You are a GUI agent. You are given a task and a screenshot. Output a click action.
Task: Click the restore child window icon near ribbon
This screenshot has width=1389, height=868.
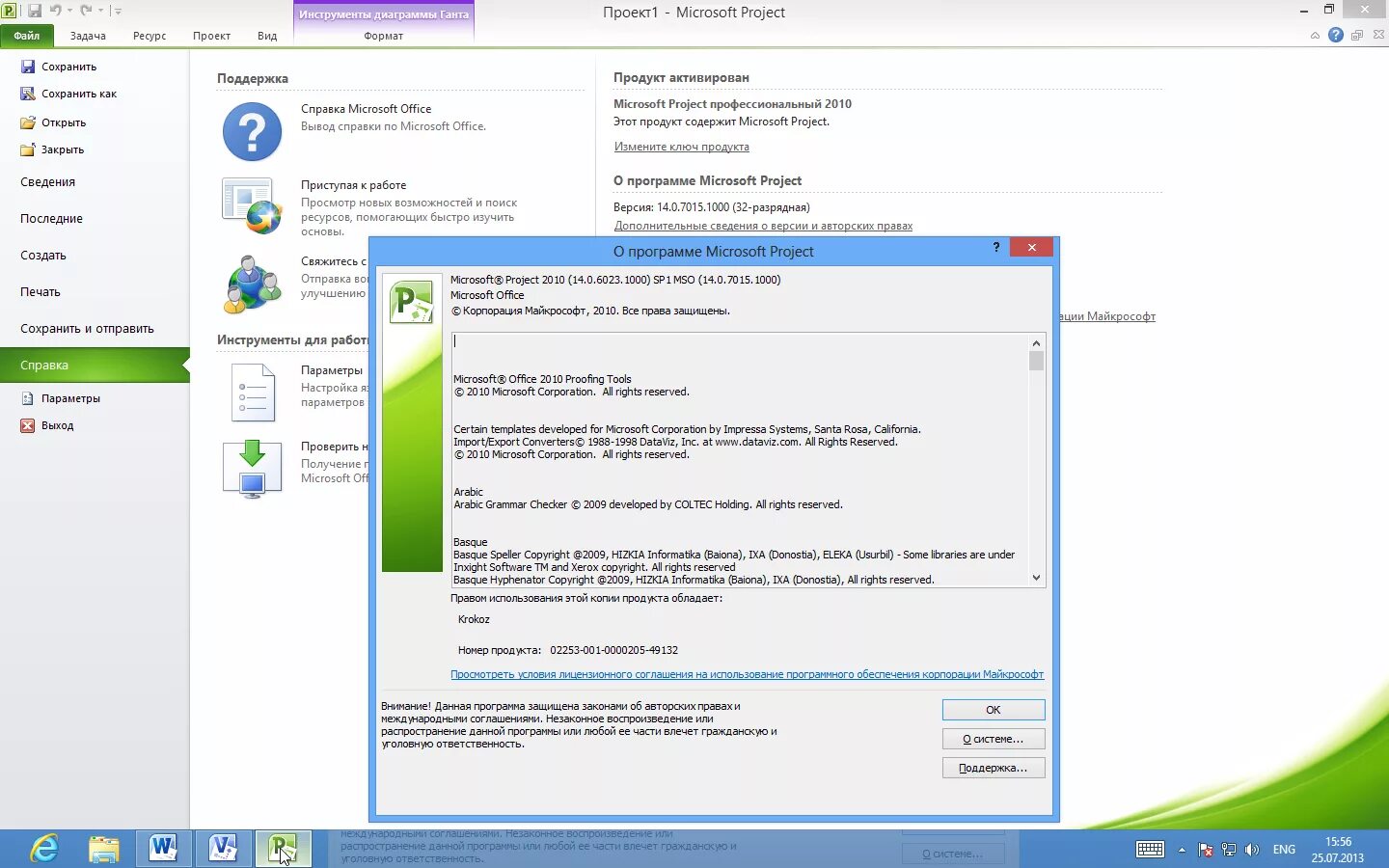coord(1357,36)
